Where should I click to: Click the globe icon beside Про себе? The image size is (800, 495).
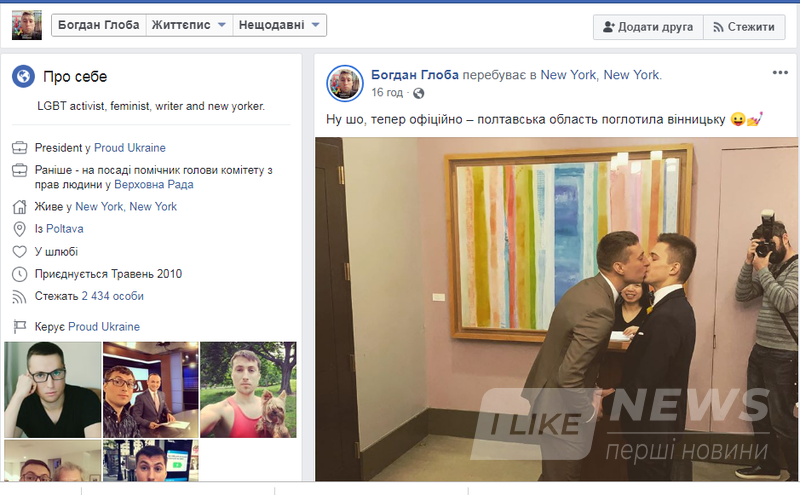[x=23, y=77]
